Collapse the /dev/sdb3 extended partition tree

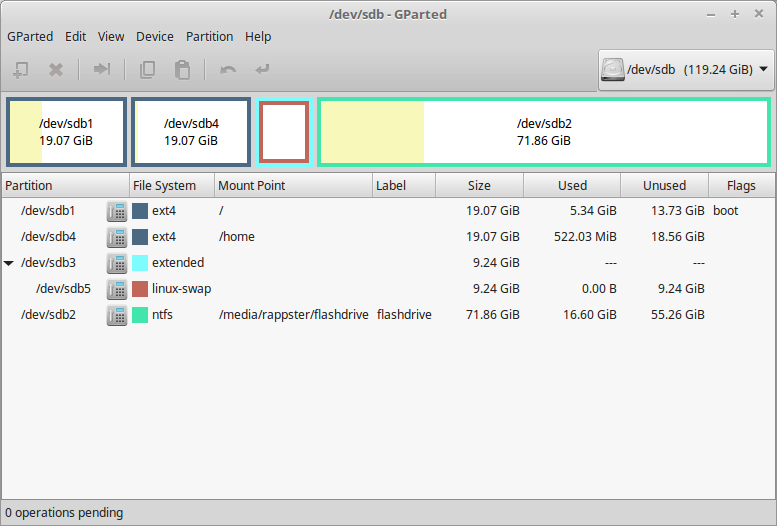point(9,263)
